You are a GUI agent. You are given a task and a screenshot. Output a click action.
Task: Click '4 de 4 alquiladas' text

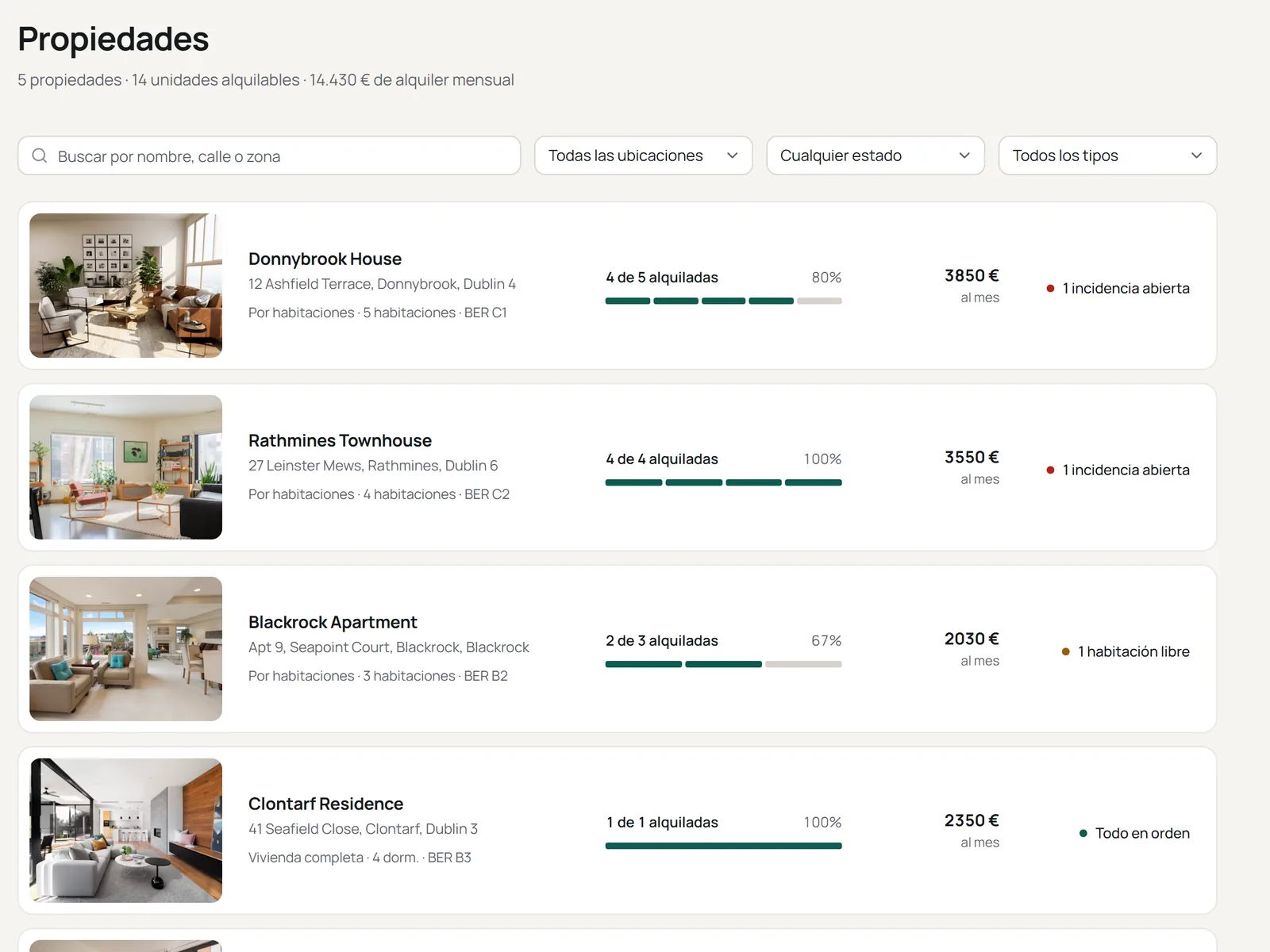click(x=662, y=459)
